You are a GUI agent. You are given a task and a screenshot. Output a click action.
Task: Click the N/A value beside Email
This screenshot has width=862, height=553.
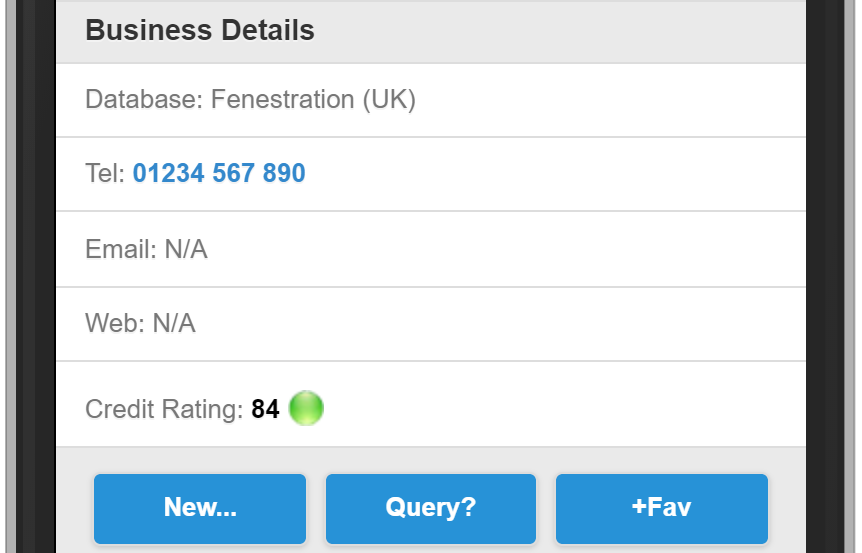coord(186,249)
